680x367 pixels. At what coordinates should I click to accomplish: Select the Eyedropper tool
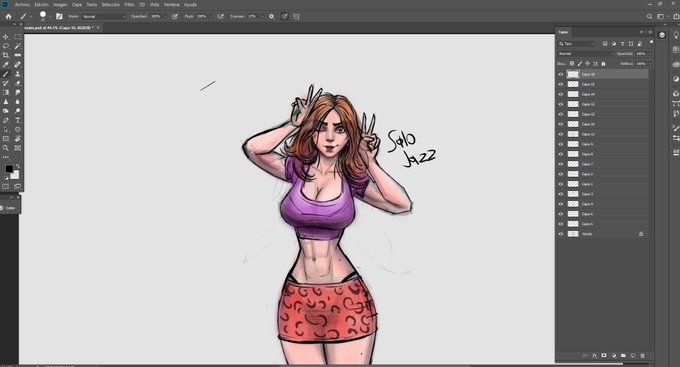click(6, 65)
